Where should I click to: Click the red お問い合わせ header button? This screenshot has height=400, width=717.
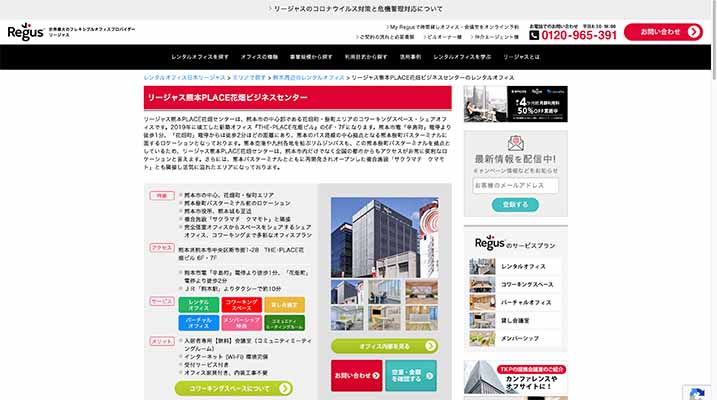[x=663, y=32]
